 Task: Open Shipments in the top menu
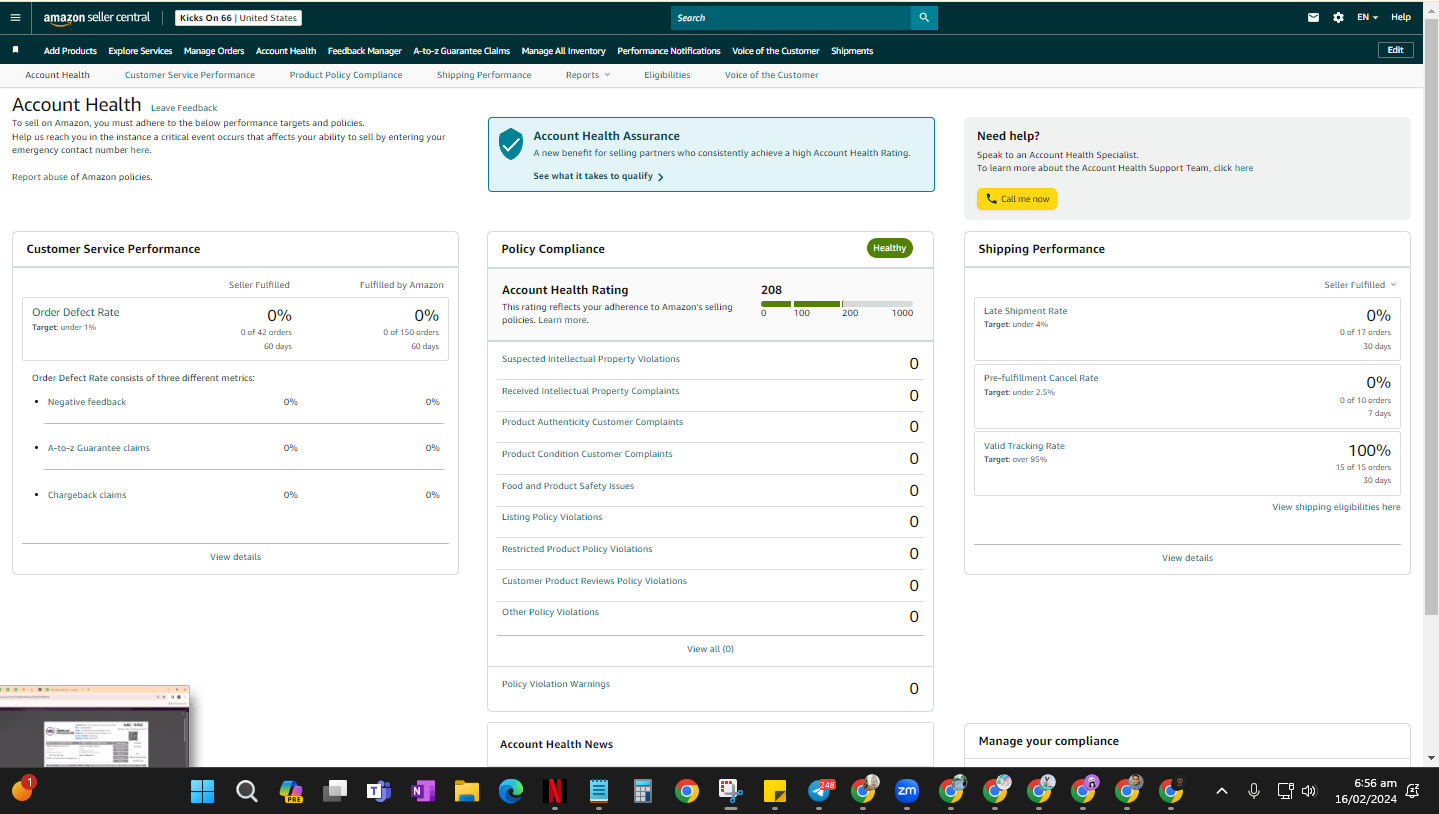[852, 51]
